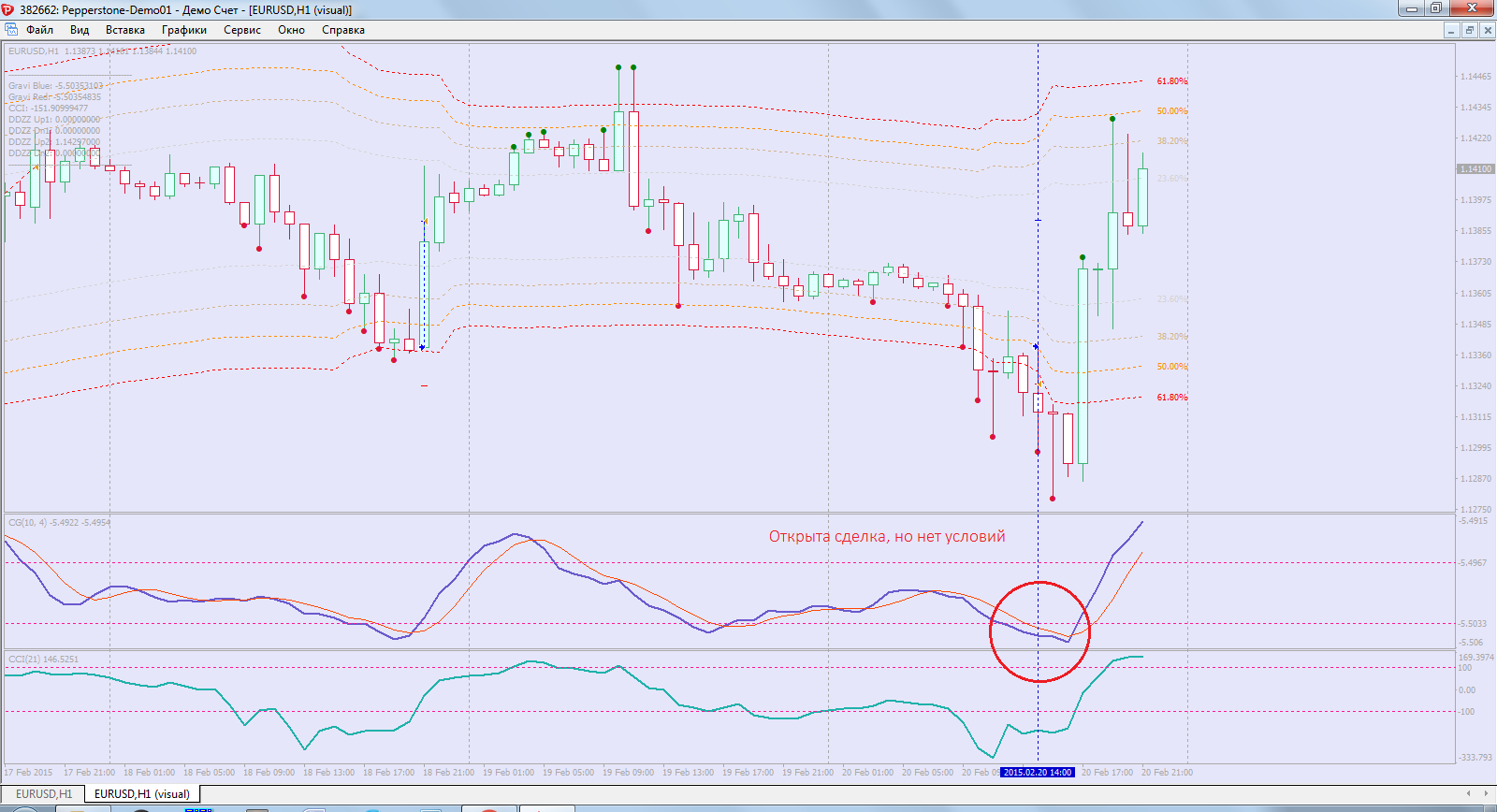Image resolution: width=1497 pixels, height=812 pixels.
Task: Click the 20 Feb 21:00 time label
Action: [1167, 773]
